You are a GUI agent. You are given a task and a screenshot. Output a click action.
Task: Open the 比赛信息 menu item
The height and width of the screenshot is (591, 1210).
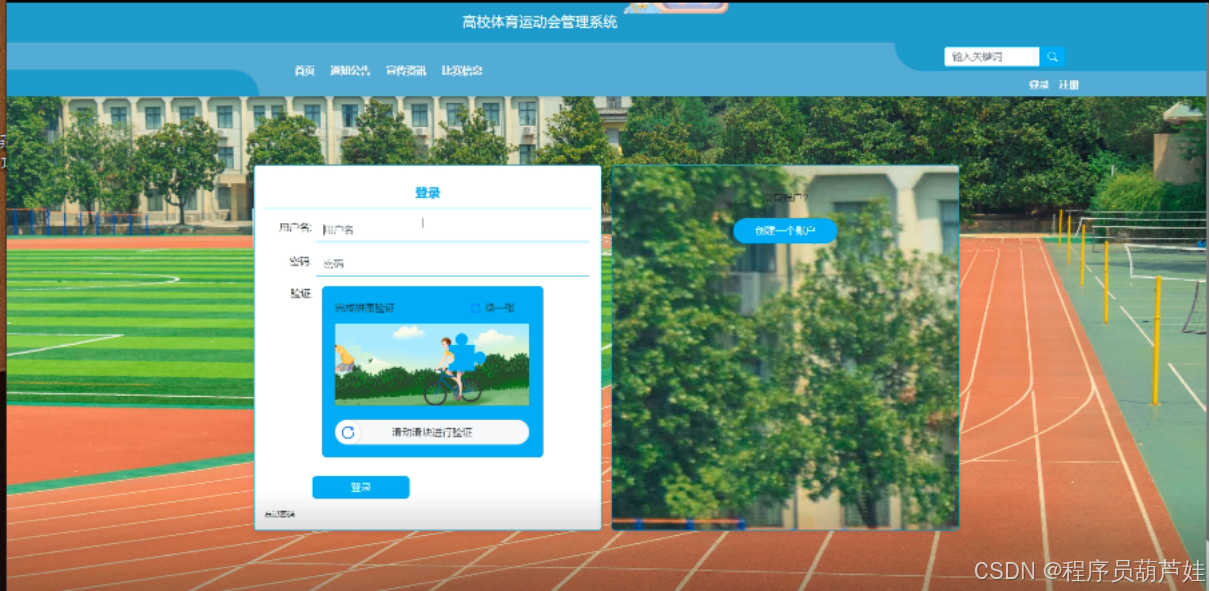click(x=462, y=71)
